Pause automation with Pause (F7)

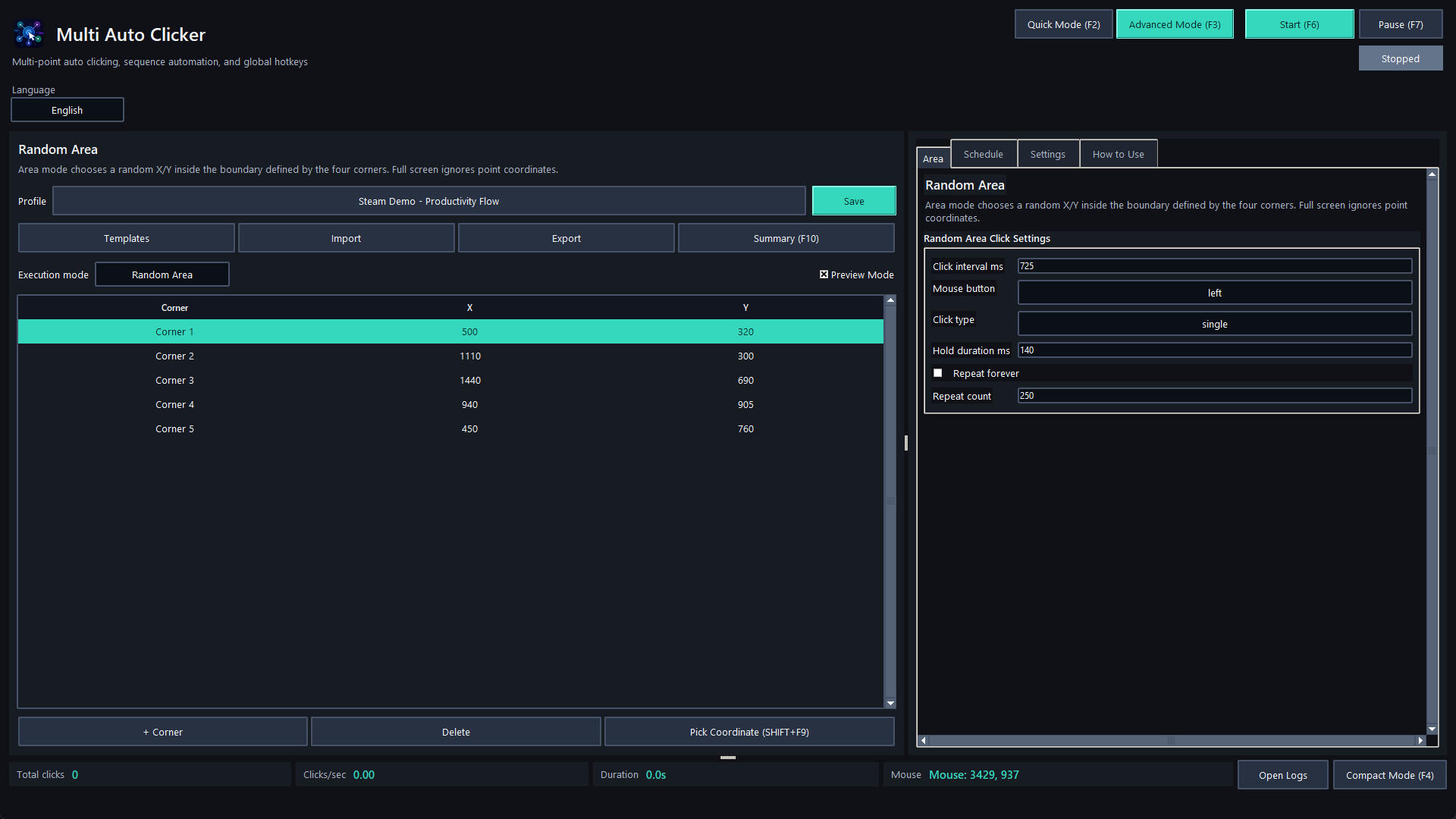click(1400, 24)
